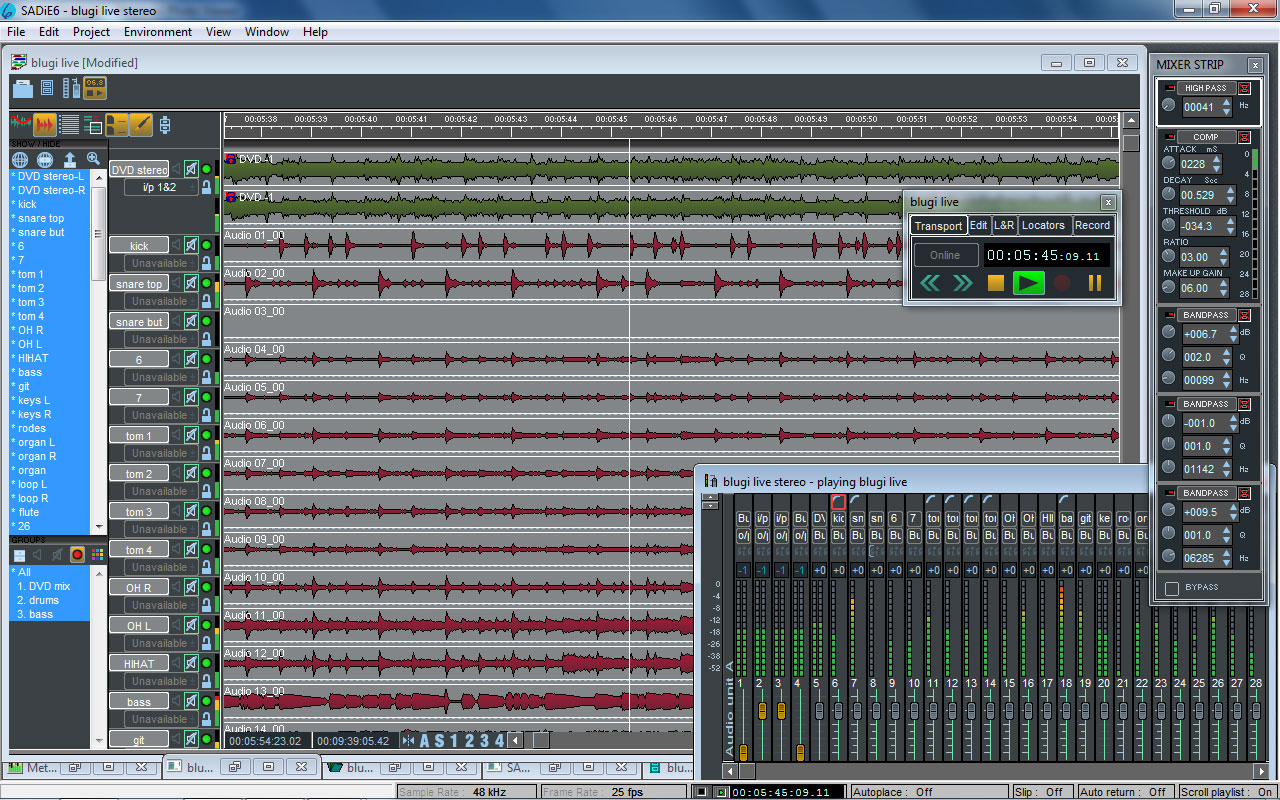The width and height of the screenshot is (1280, 800).
Task: Open the track list lines icon
Action: (69, 125)
